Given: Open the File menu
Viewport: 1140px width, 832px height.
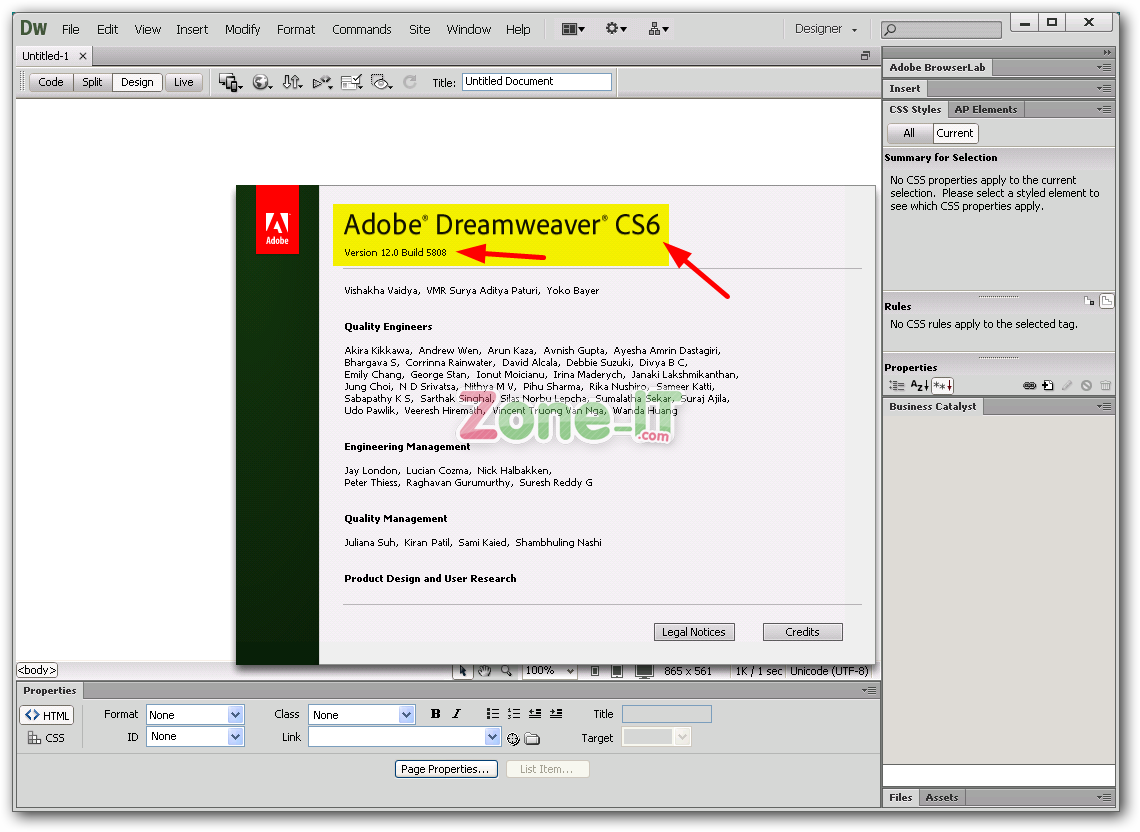Looking at the screenshot, I should (71, 29).
